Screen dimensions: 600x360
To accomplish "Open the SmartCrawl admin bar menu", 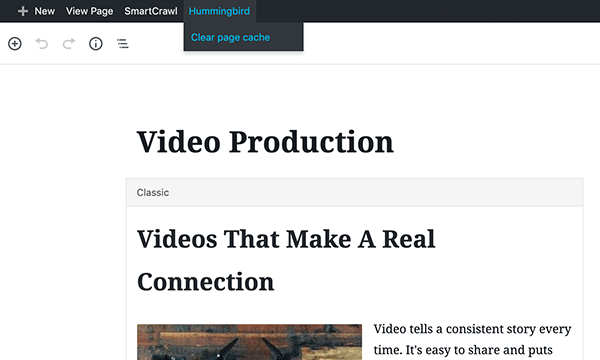I will coord(151,11).
